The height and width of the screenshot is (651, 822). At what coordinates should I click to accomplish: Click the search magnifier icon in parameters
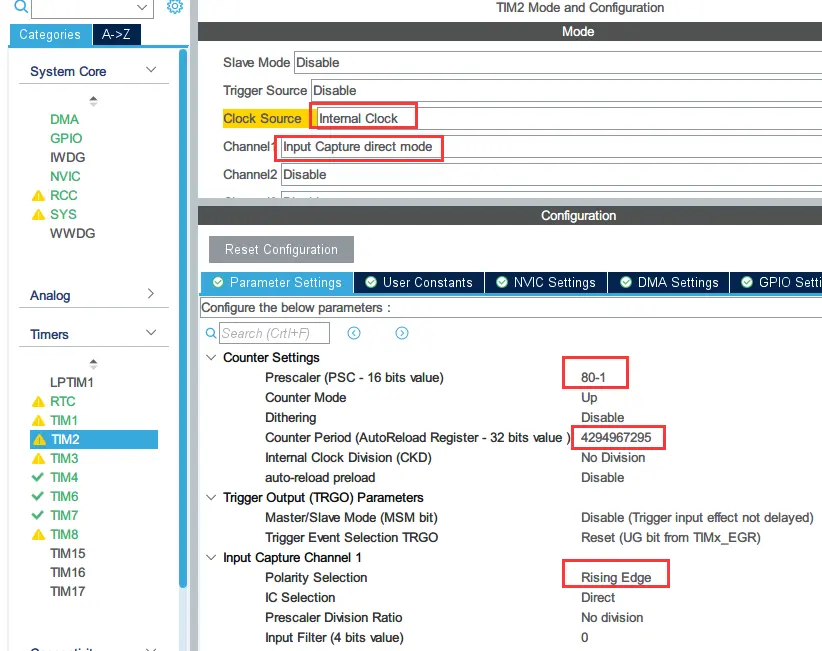point(210,333)
